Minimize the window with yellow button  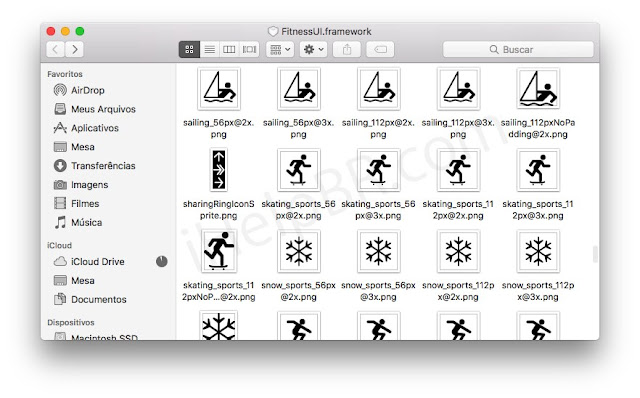[x=65, y=31]
